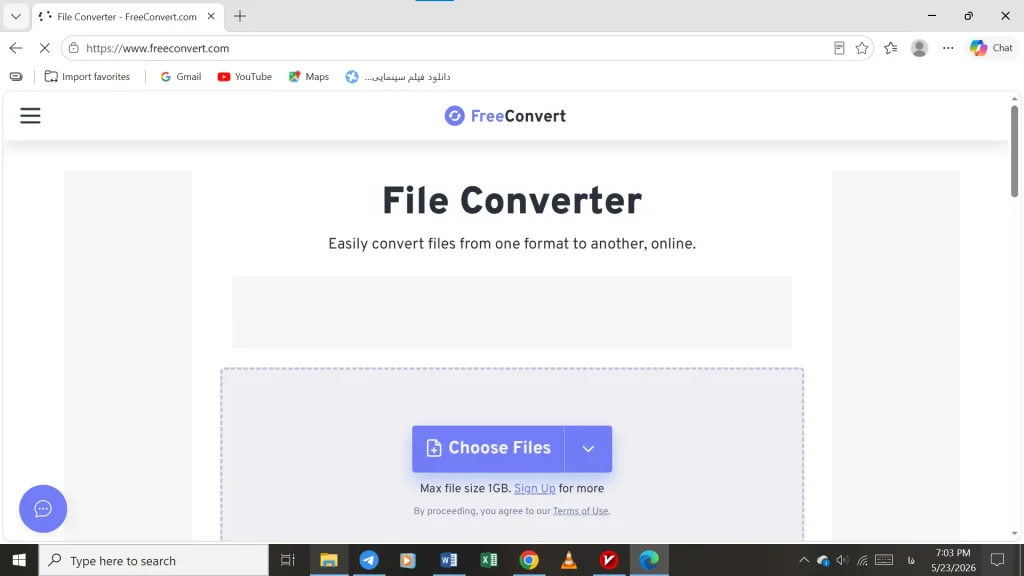Open the live chat bubble icon
The image size is (1024, 576).
(43, 509)
